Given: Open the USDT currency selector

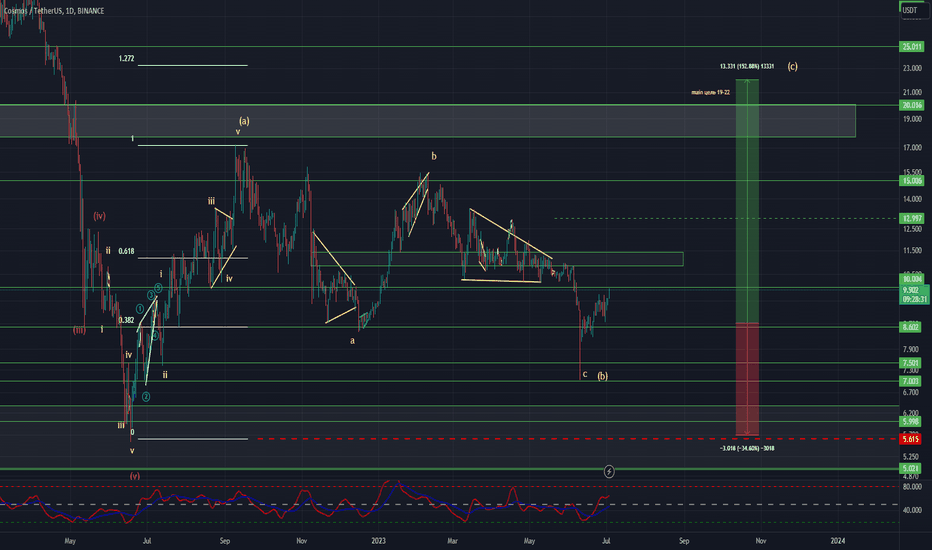Looking at the screenshot, I should pyautogui.click(x=913, y=10).
